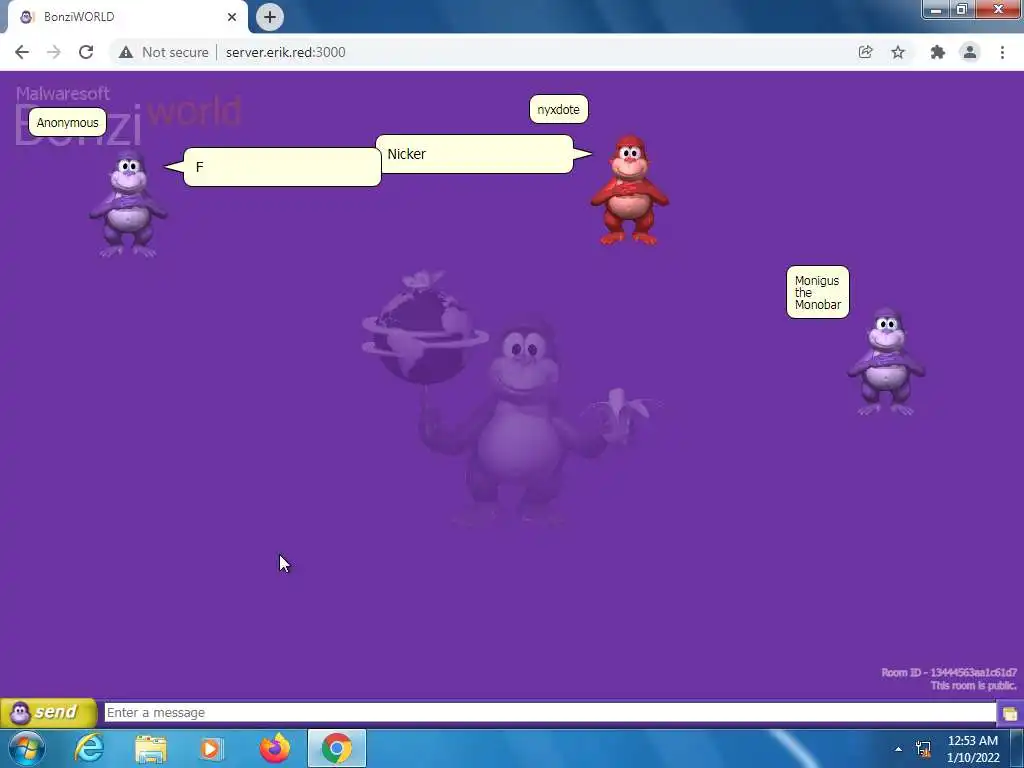Click the Anonymous purple Bonzi character
This screenshot has width=1024, height=768.
128,204
